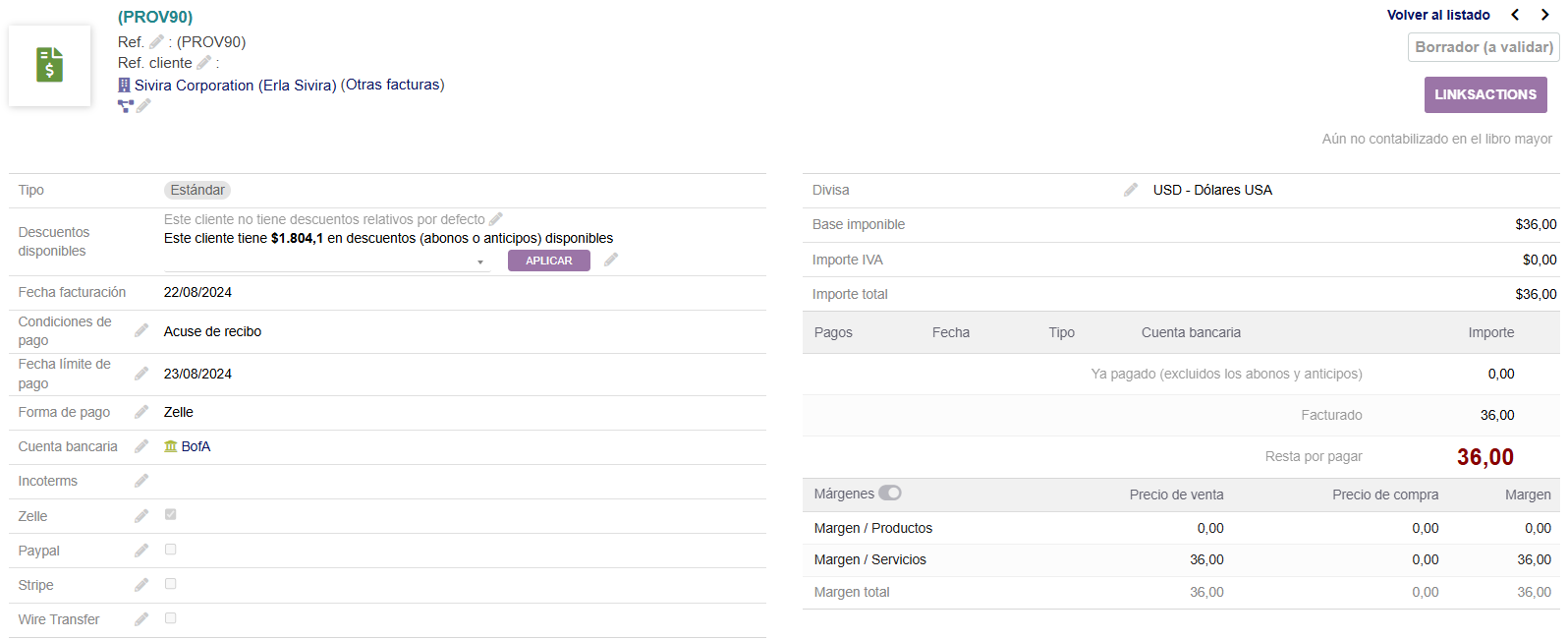Open the Sivira Corporation customer link
Image resolution: width=1568 pixels, height=640 pixels.
pos(195,86)
